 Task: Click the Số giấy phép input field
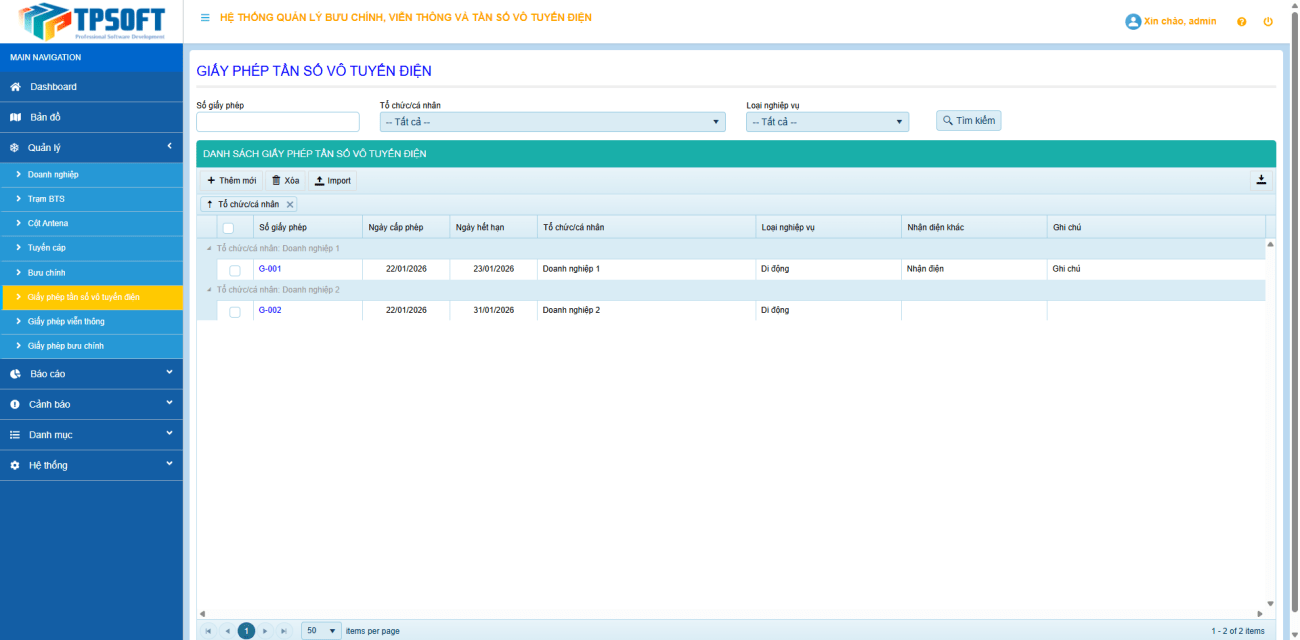click(x=278, y=122)
